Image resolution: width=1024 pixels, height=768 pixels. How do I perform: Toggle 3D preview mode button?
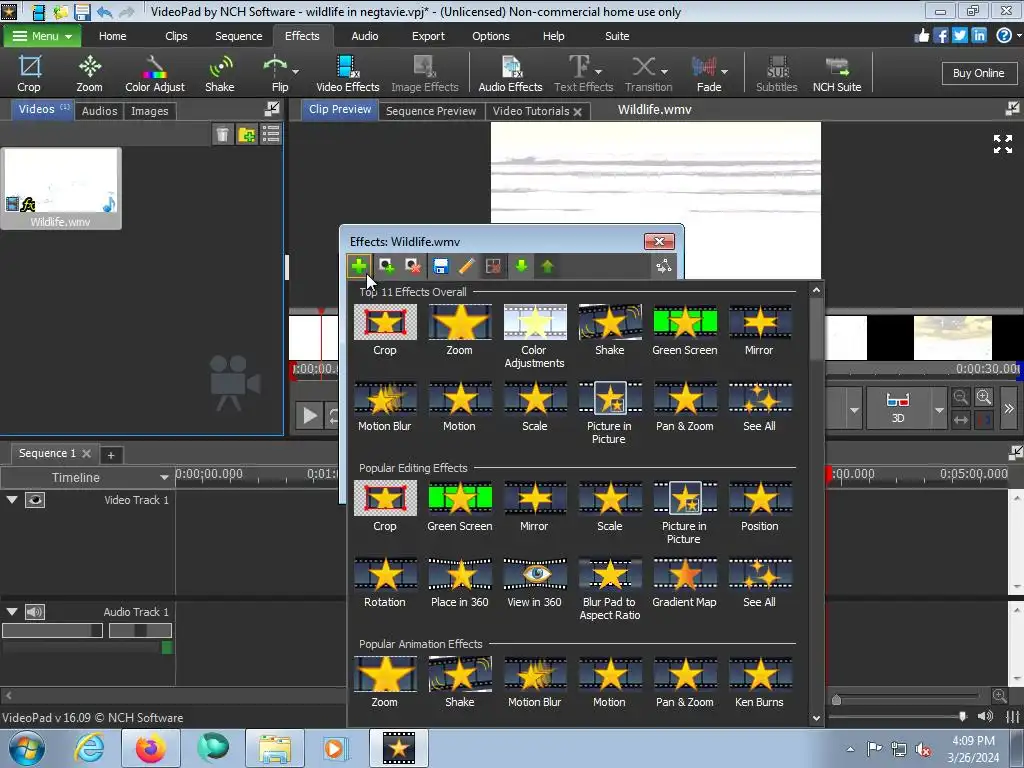tap(898, 408)
